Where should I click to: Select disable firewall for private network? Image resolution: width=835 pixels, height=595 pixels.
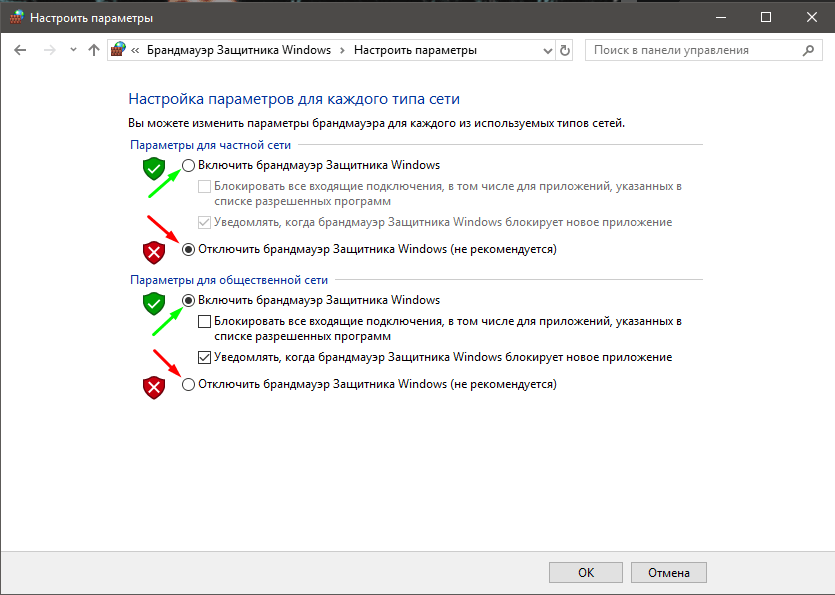click(x=189, y=249)
